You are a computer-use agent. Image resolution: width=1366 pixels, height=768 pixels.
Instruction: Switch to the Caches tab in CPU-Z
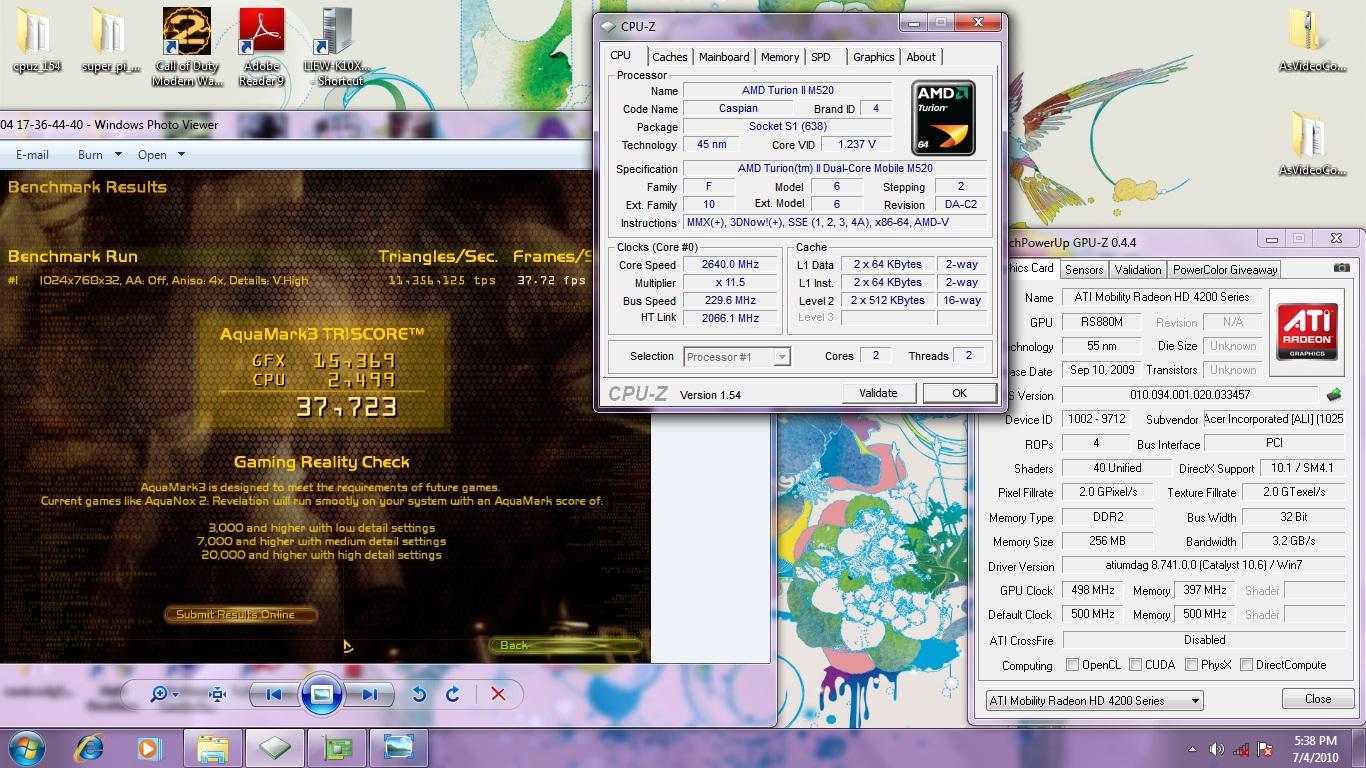669,57
